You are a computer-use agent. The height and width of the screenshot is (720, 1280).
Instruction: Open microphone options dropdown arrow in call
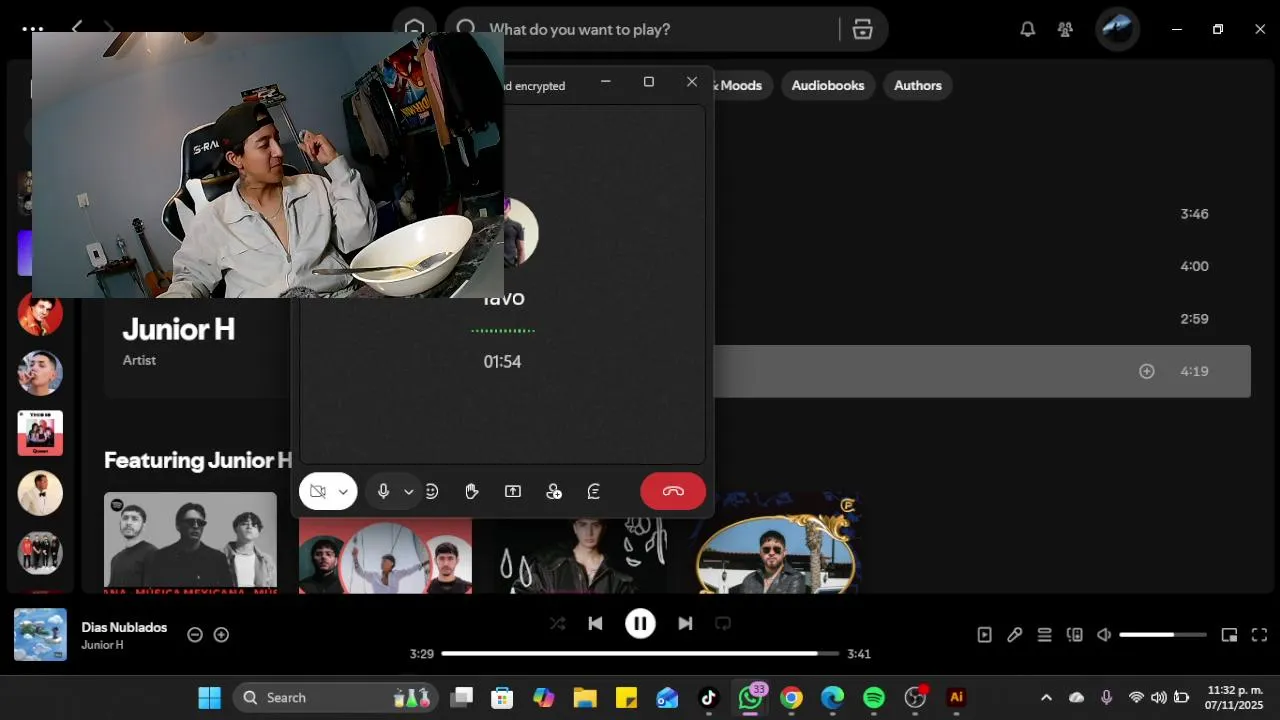point(408,491)
